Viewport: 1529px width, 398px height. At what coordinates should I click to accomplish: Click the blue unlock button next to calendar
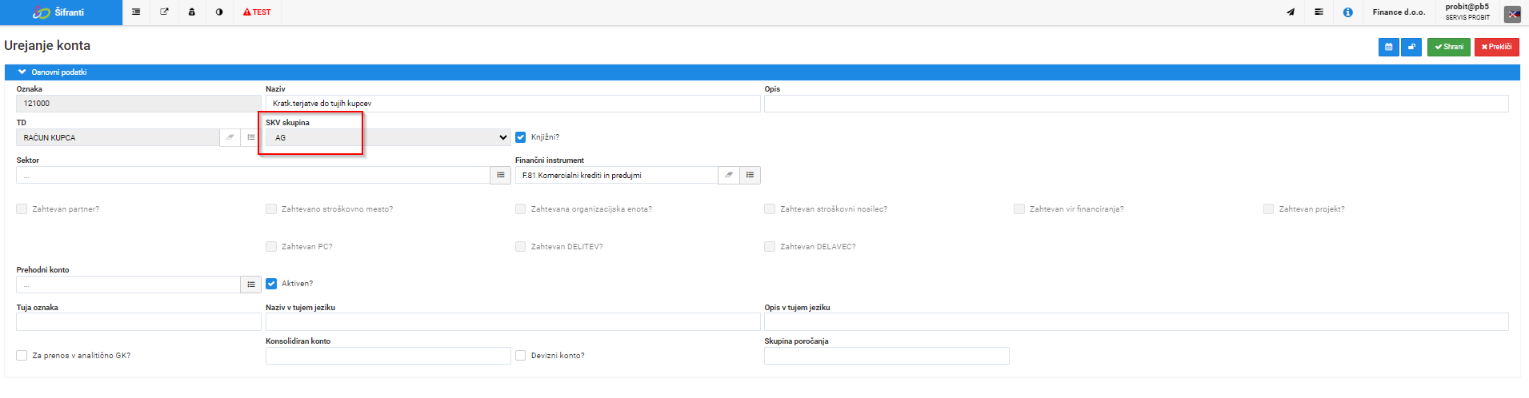coord(1412,46)
